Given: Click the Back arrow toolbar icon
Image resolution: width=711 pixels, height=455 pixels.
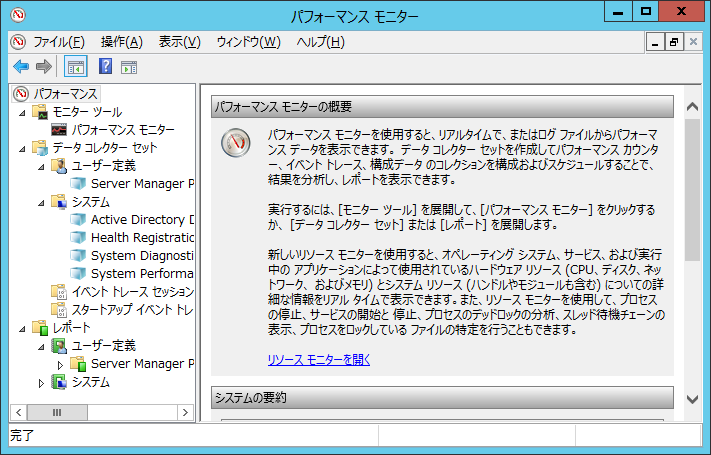Looking at the screenshot, I should pyautogui.click(x=21, y=67).
